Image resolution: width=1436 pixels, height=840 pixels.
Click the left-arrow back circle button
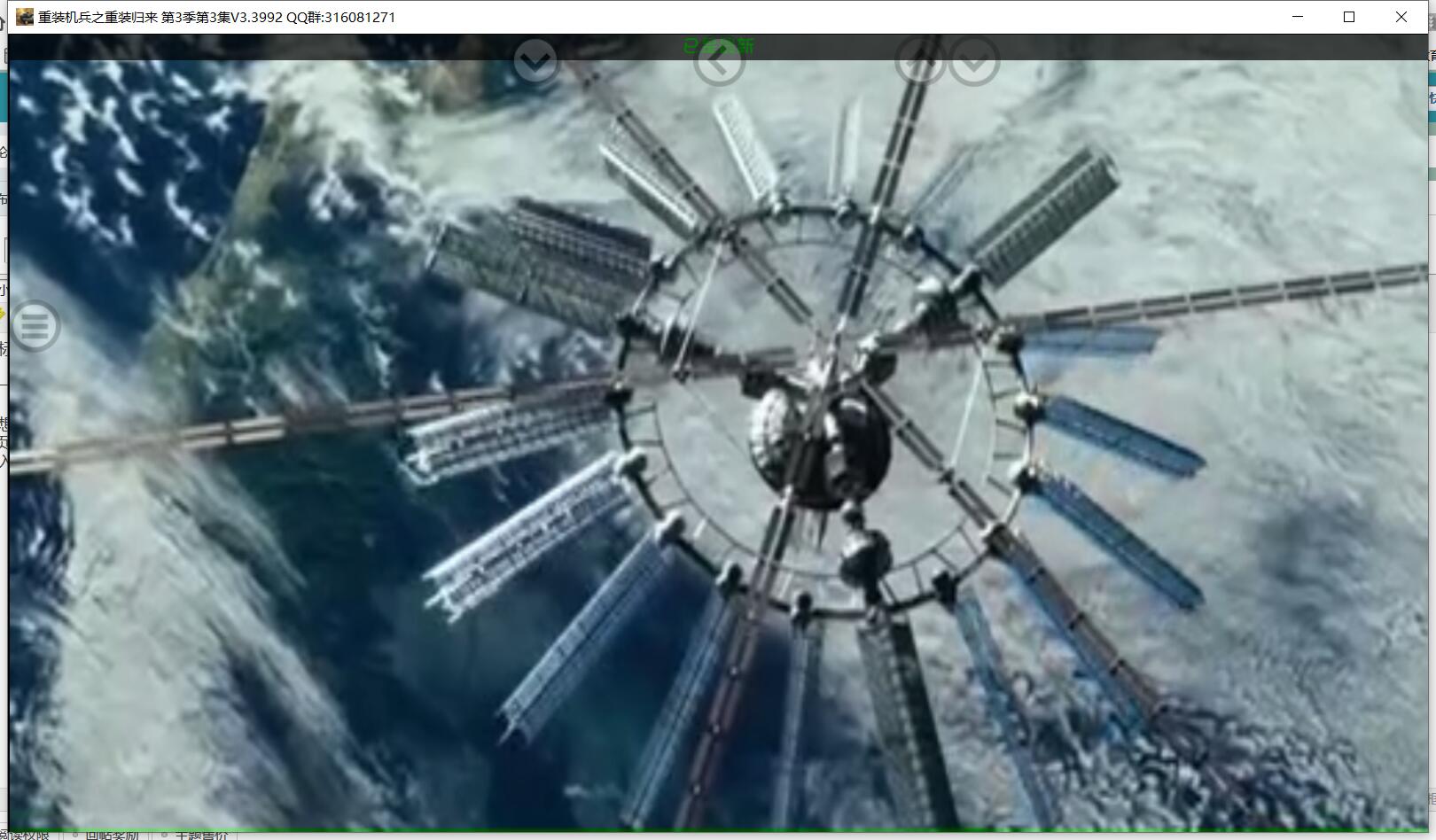click(x=719, y=61)
